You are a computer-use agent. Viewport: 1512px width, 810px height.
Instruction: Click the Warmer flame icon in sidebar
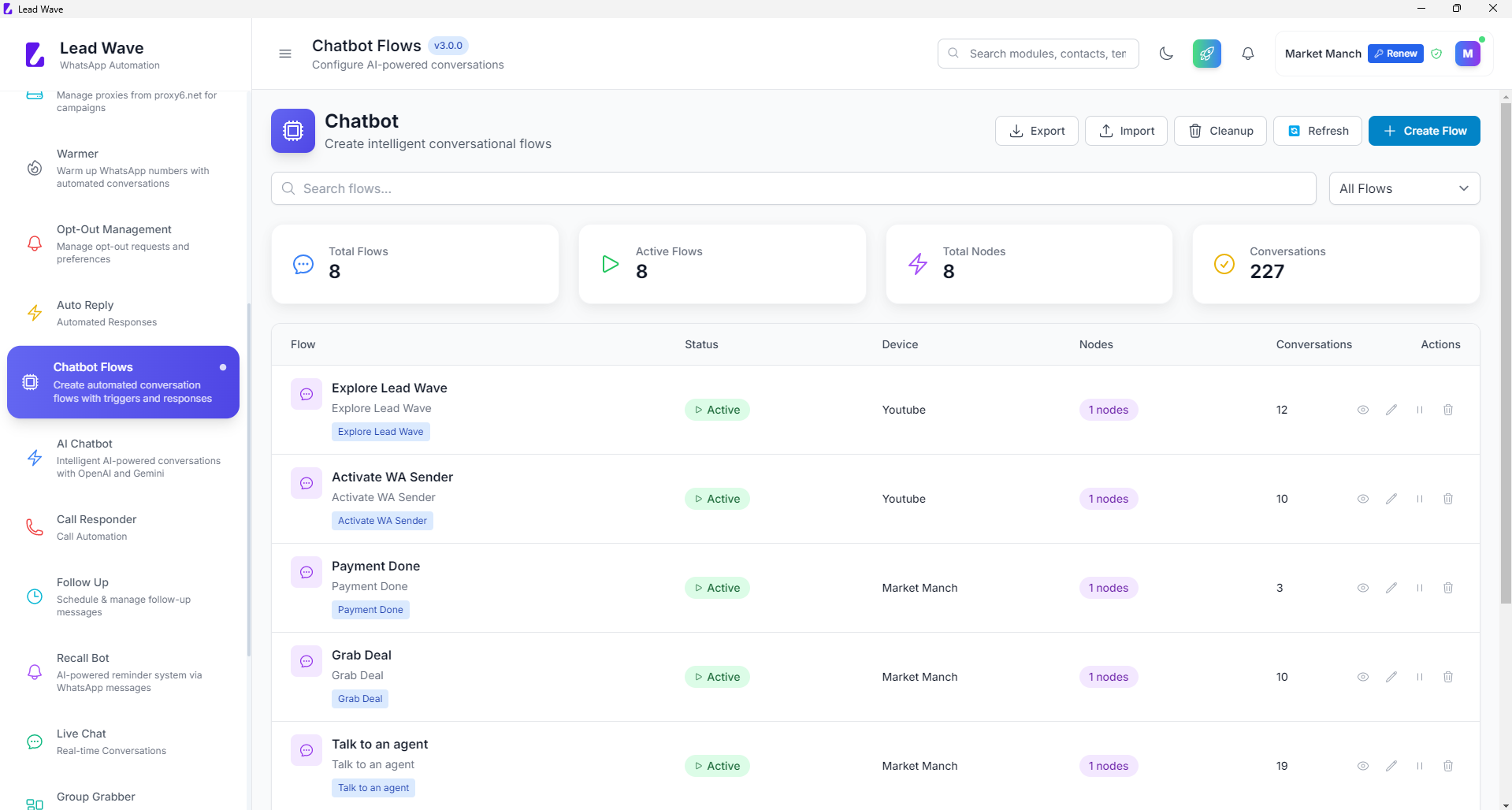tap(35, 167)
